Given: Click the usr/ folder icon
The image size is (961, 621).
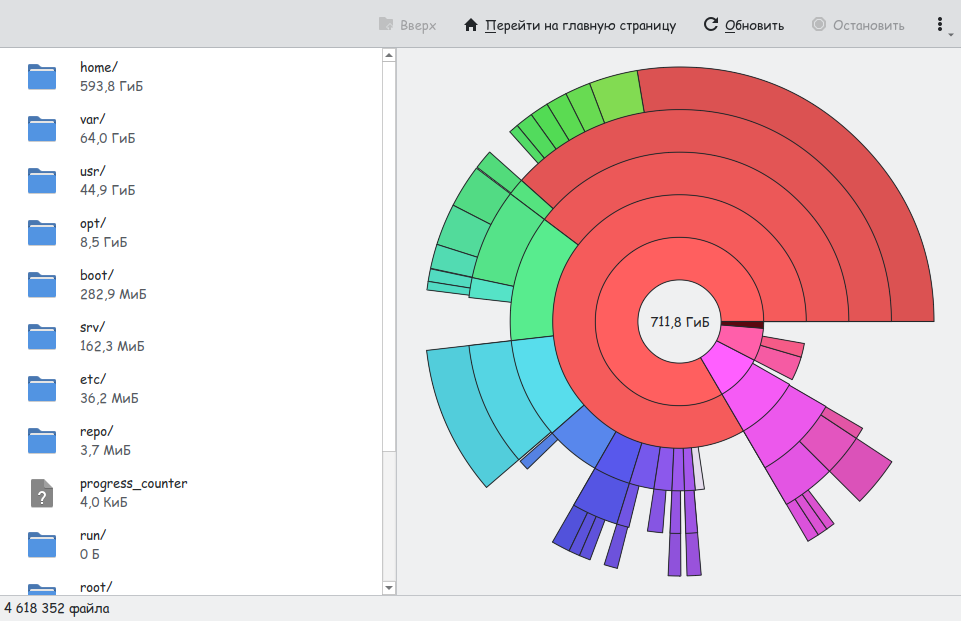Looking at the screenshot, I should coord(42,181).
